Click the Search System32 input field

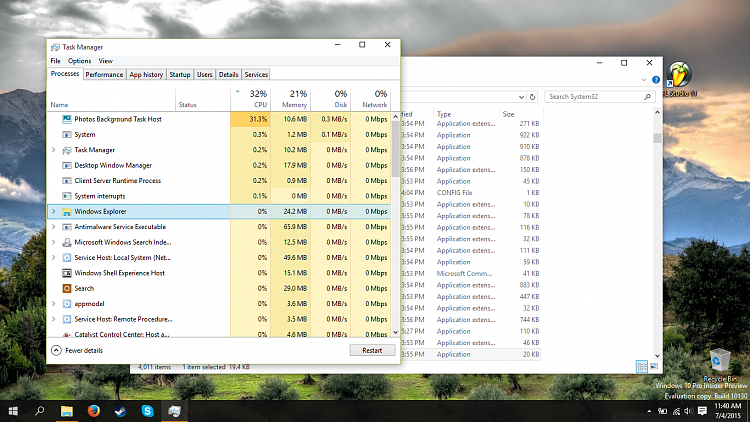(598, 97)
